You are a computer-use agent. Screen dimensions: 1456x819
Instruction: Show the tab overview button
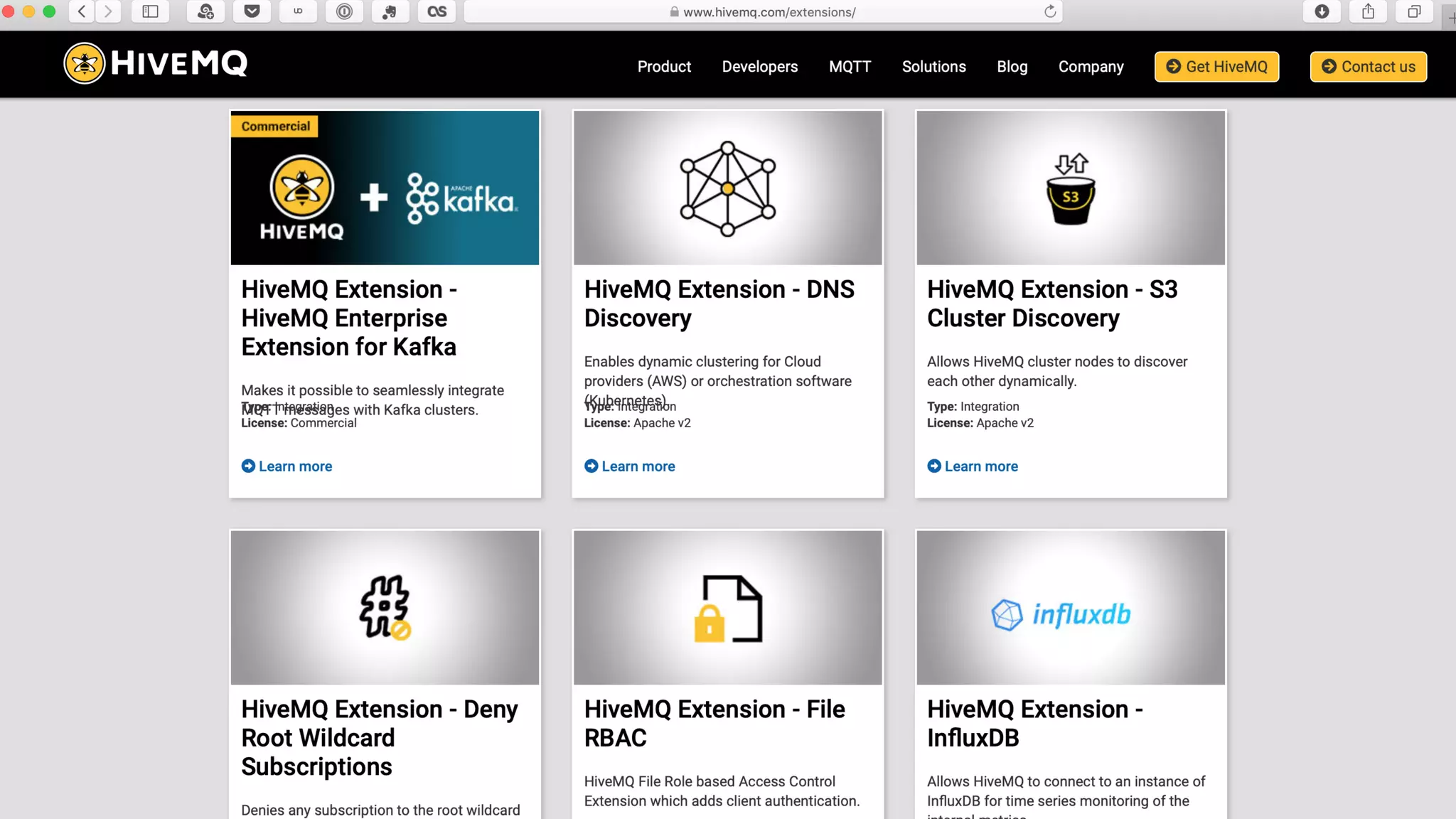point(1414,11)
